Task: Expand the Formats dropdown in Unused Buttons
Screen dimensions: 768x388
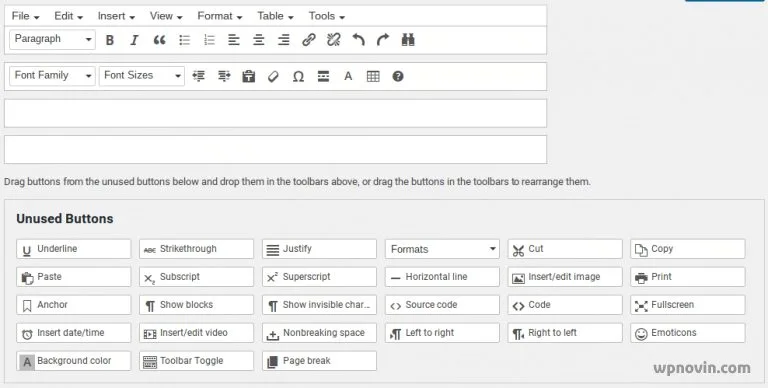Action: (442, 249)
